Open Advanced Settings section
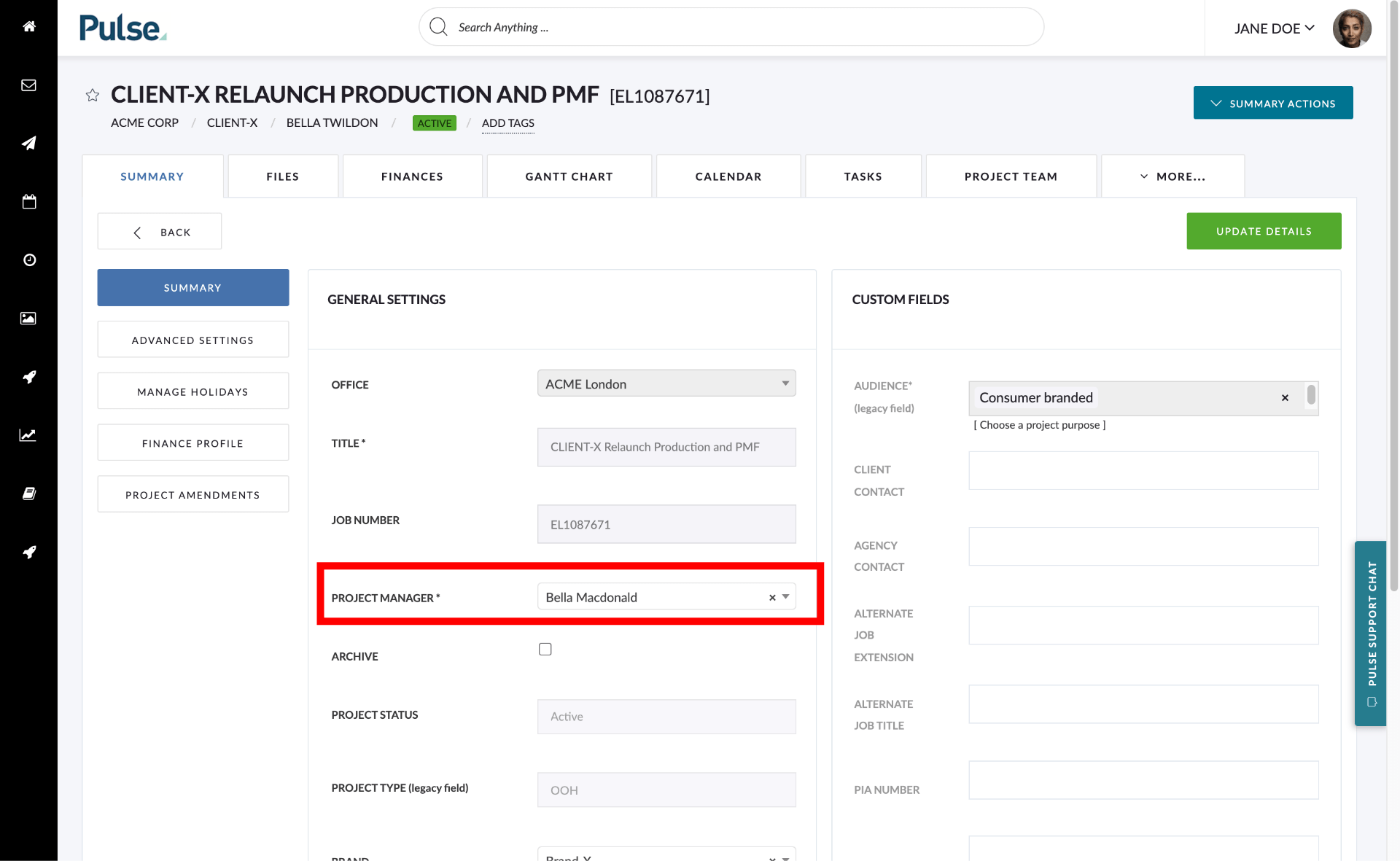 193,340
